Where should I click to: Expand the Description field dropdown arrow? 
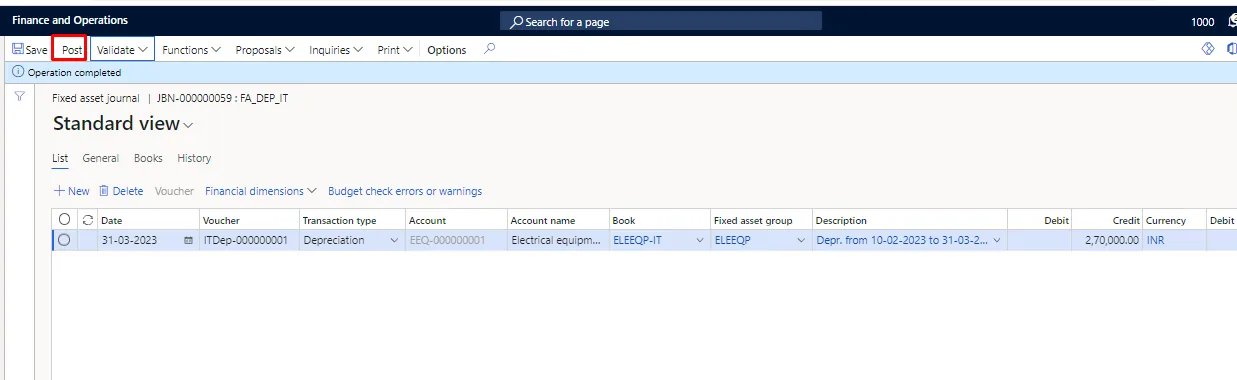pyautogui.click(x=996, y=241)
